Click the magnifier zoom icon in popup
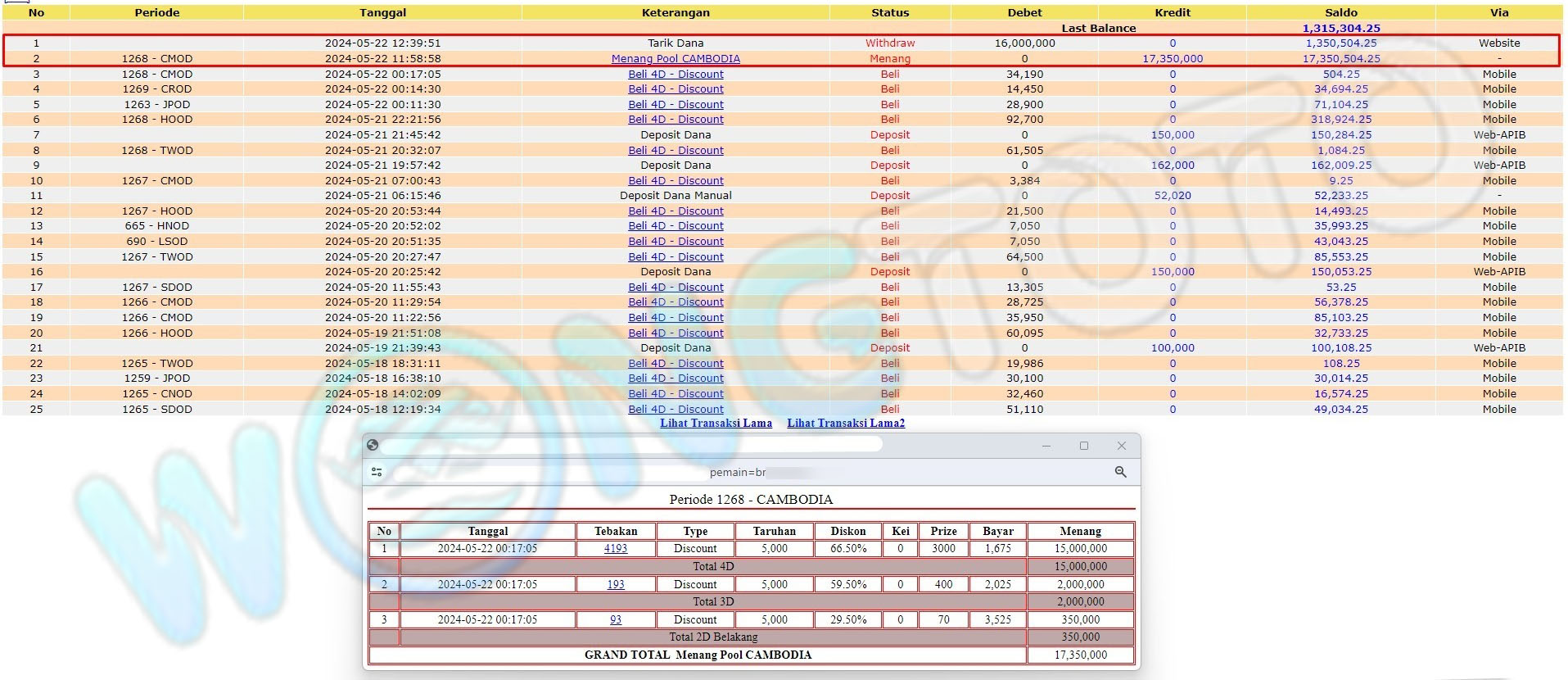 coord(1120,472)
